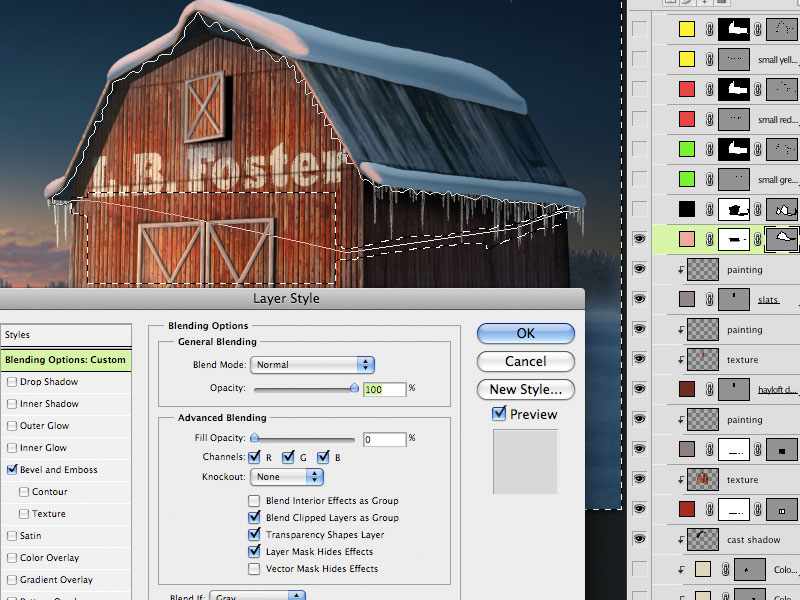Screen dimensions: 800x600
Task: Enable the Gradient Overlay style checkbox
Action: click(x=12, y=580)
